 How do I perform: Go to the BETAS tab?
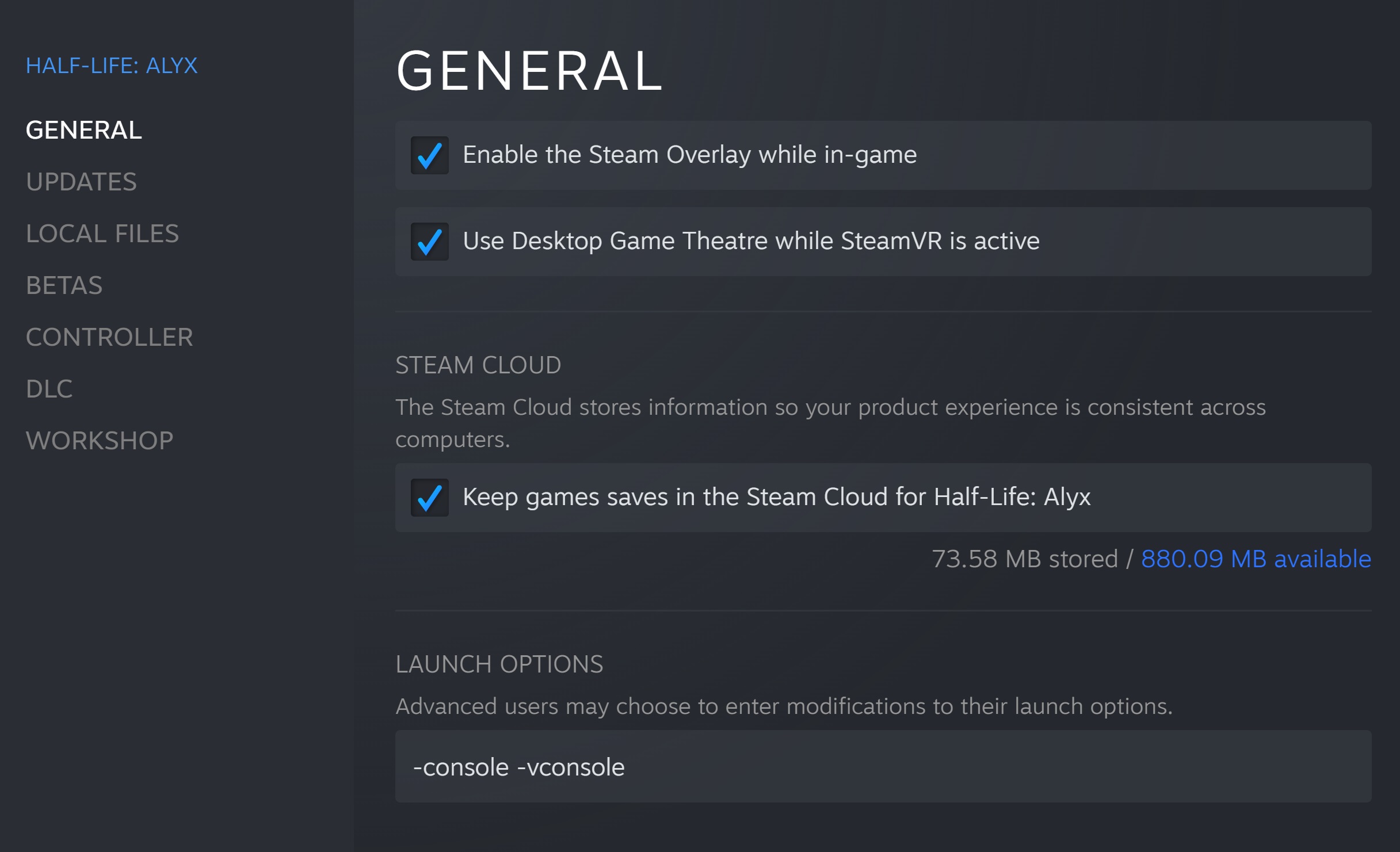[x=64, y=285]
